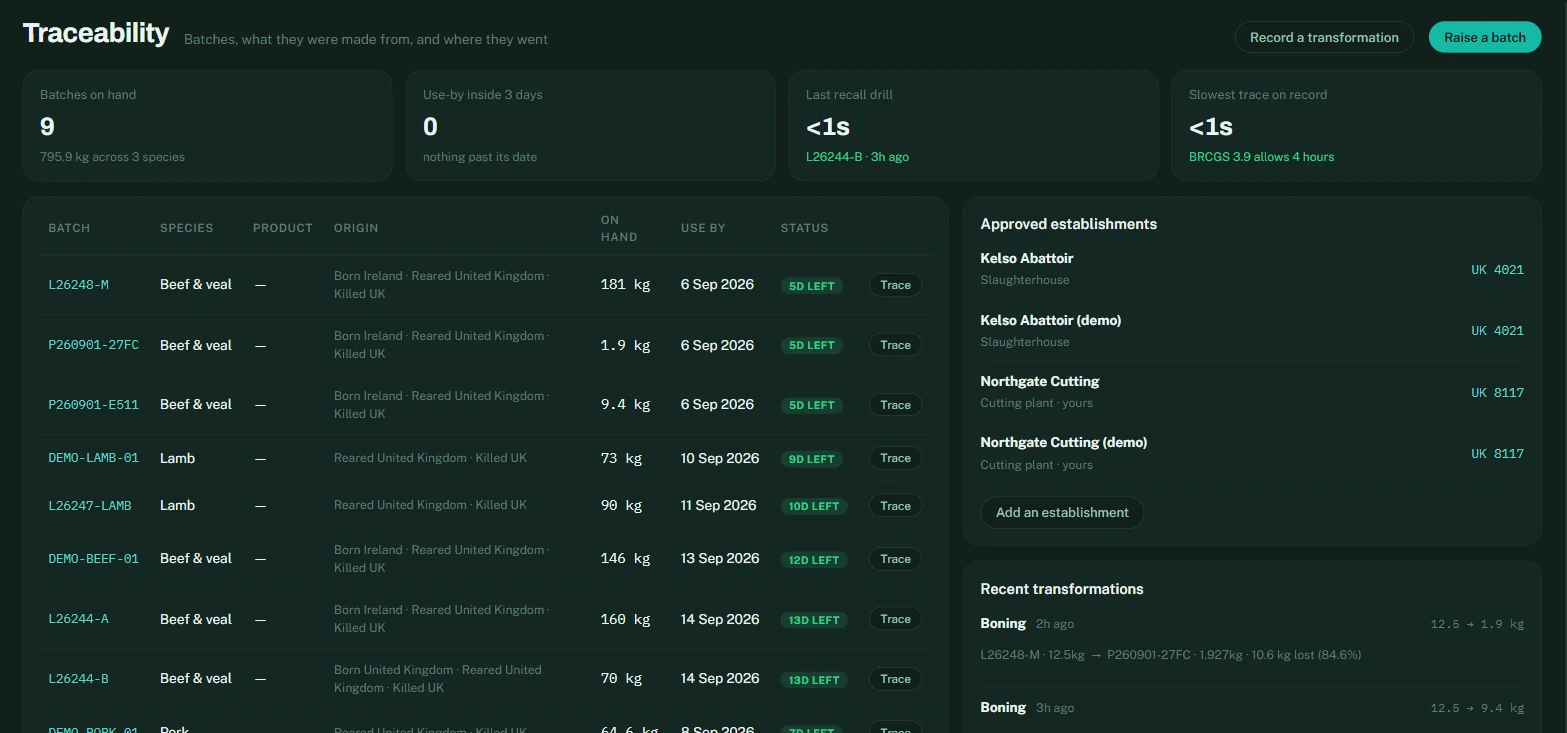1567x733 pixels.
Task: Open batch link DEMO-BEEF-01
Action: tap(94, 559)
